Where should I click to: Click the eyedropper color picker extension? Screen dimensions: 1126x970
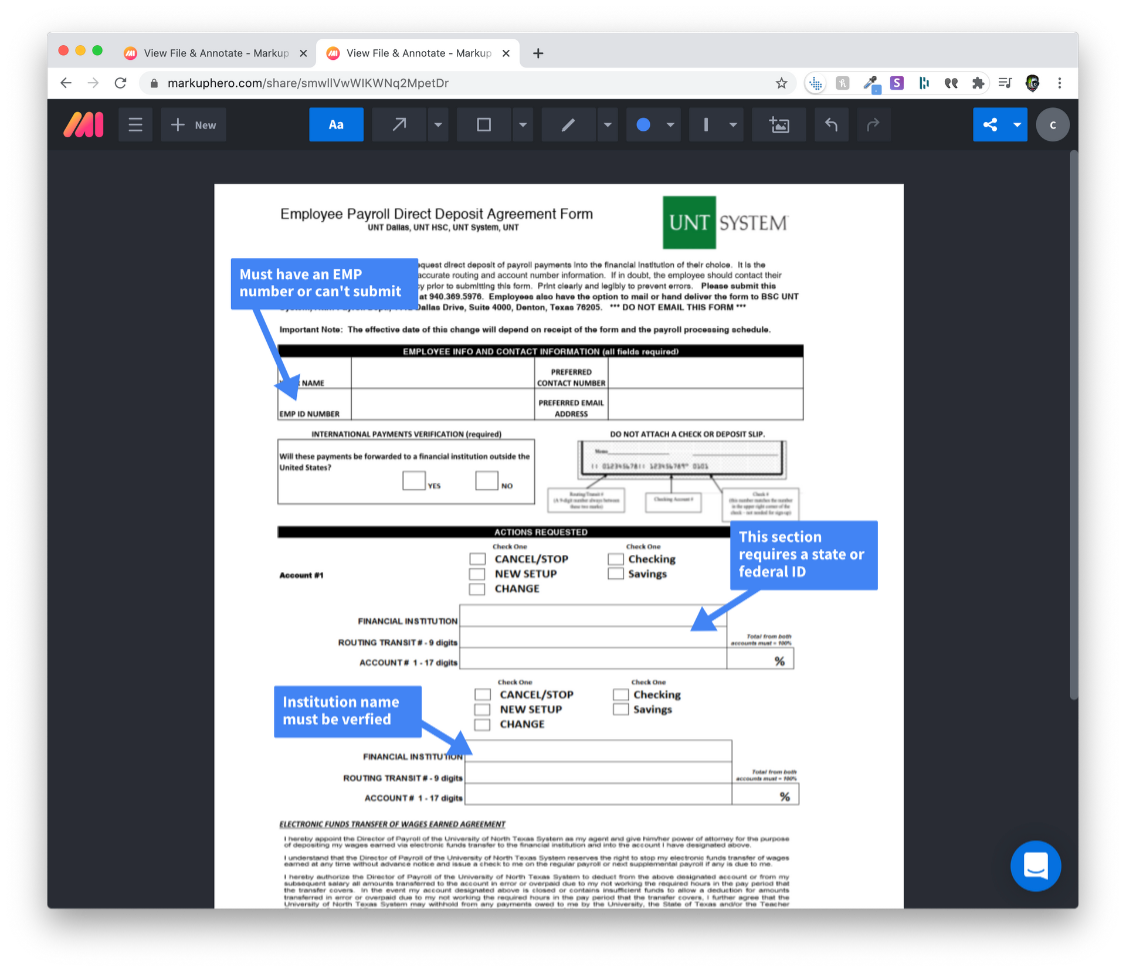[871, 84]
